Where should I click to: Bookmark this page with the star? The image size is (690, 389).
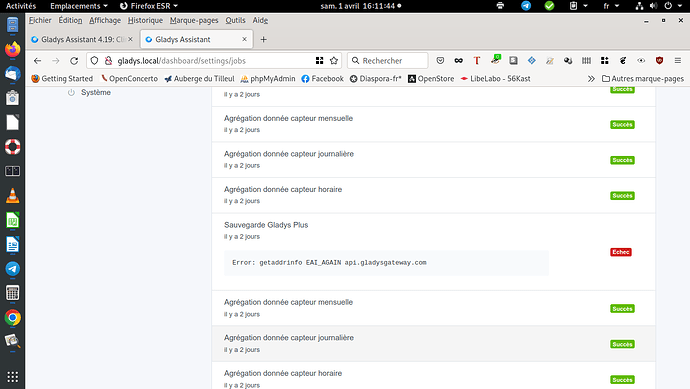(x=334, y=61)
